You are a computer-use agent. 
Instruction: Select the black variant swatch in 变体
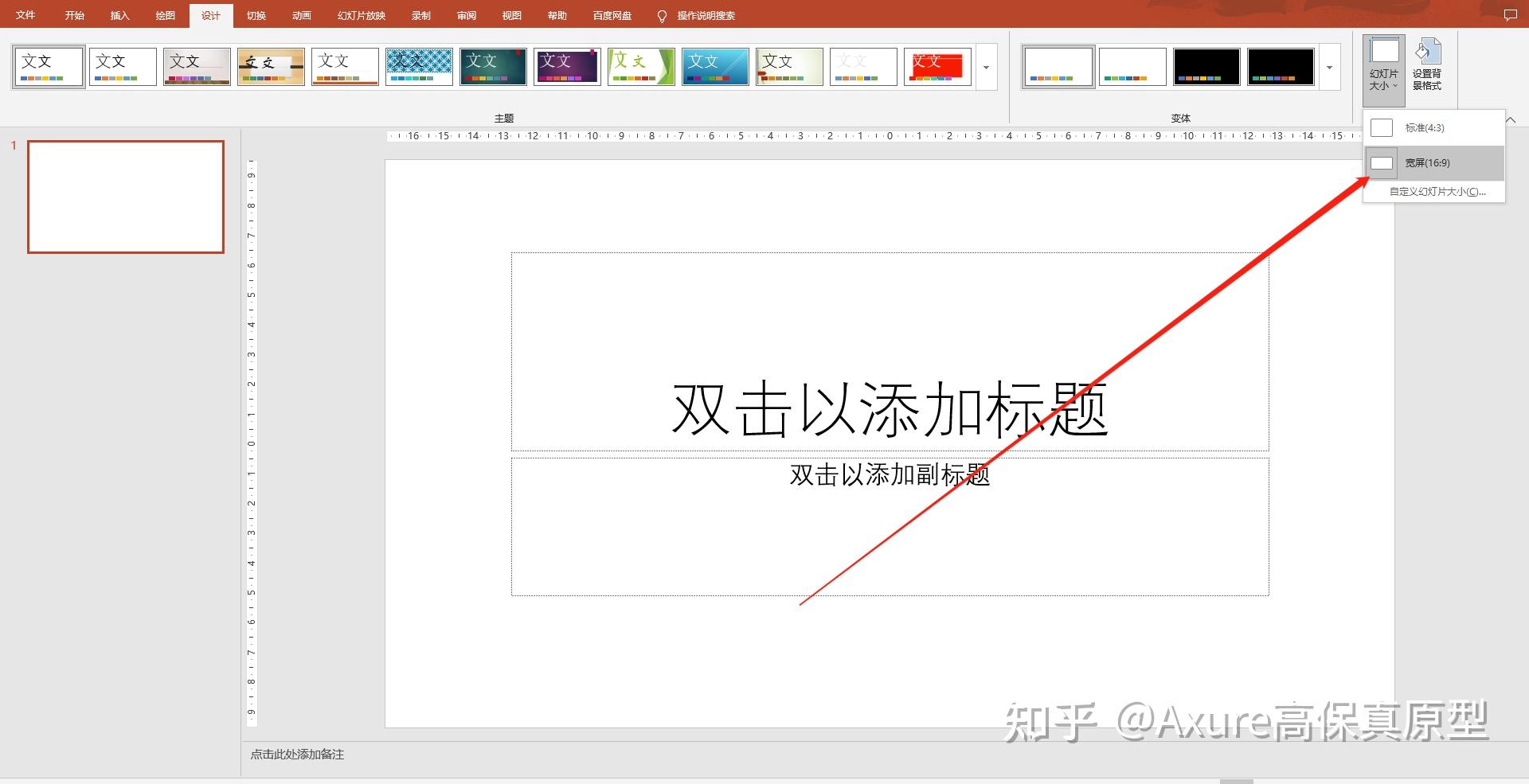pos(1206,66)
